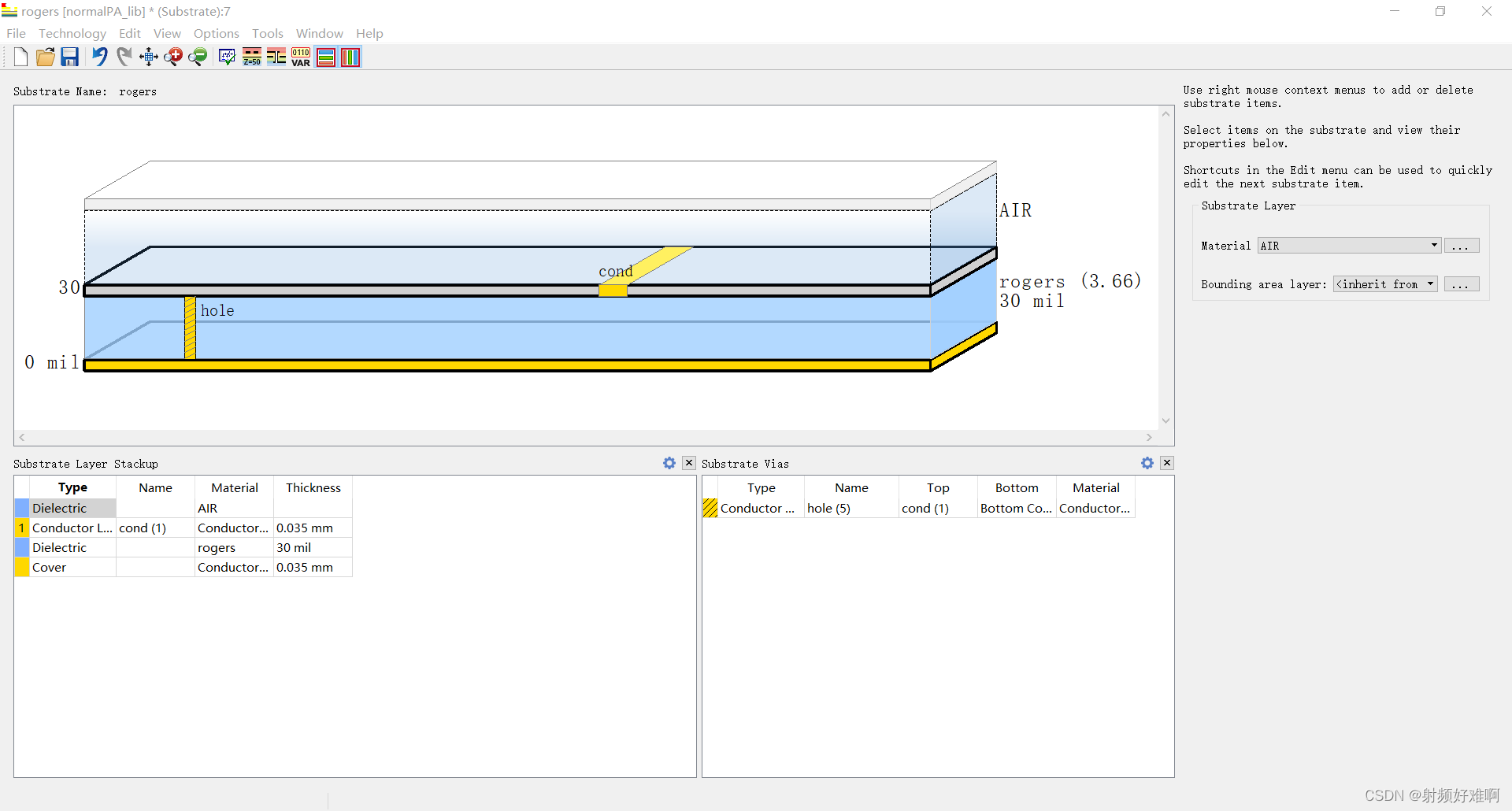
Task: Open Substrate Layer Stackup settings gear
Action: [669, 463]
